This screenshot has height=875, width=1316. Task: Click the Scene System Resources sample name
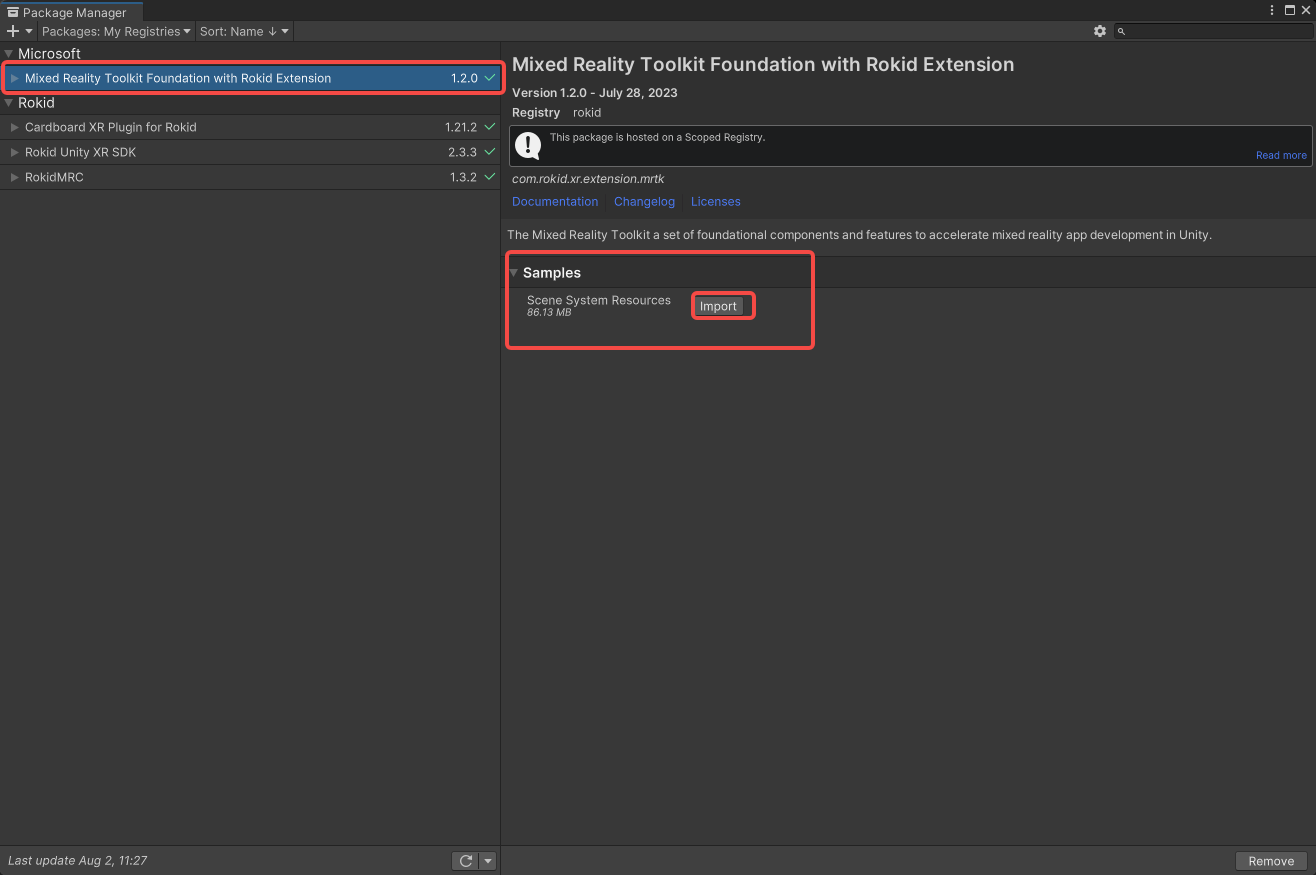click(599, 300)
